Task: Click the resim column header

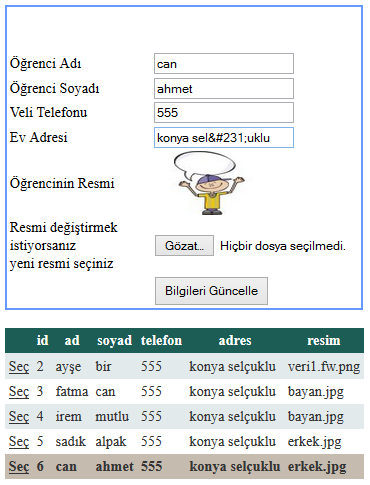Action: (x=324, y=340)
